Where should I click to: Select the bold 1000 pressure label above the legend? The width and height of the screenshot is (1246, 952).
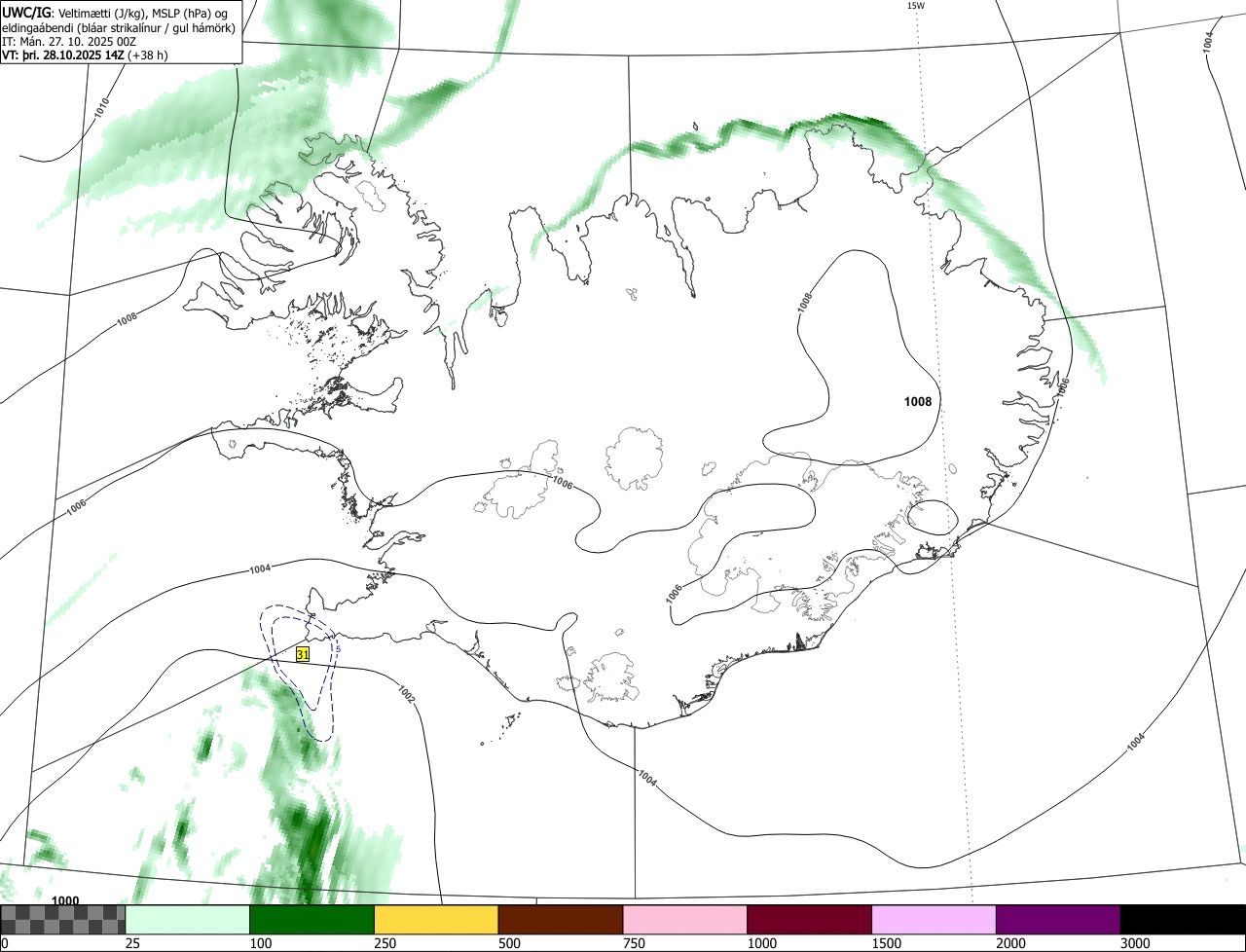(x=65, y=900)
